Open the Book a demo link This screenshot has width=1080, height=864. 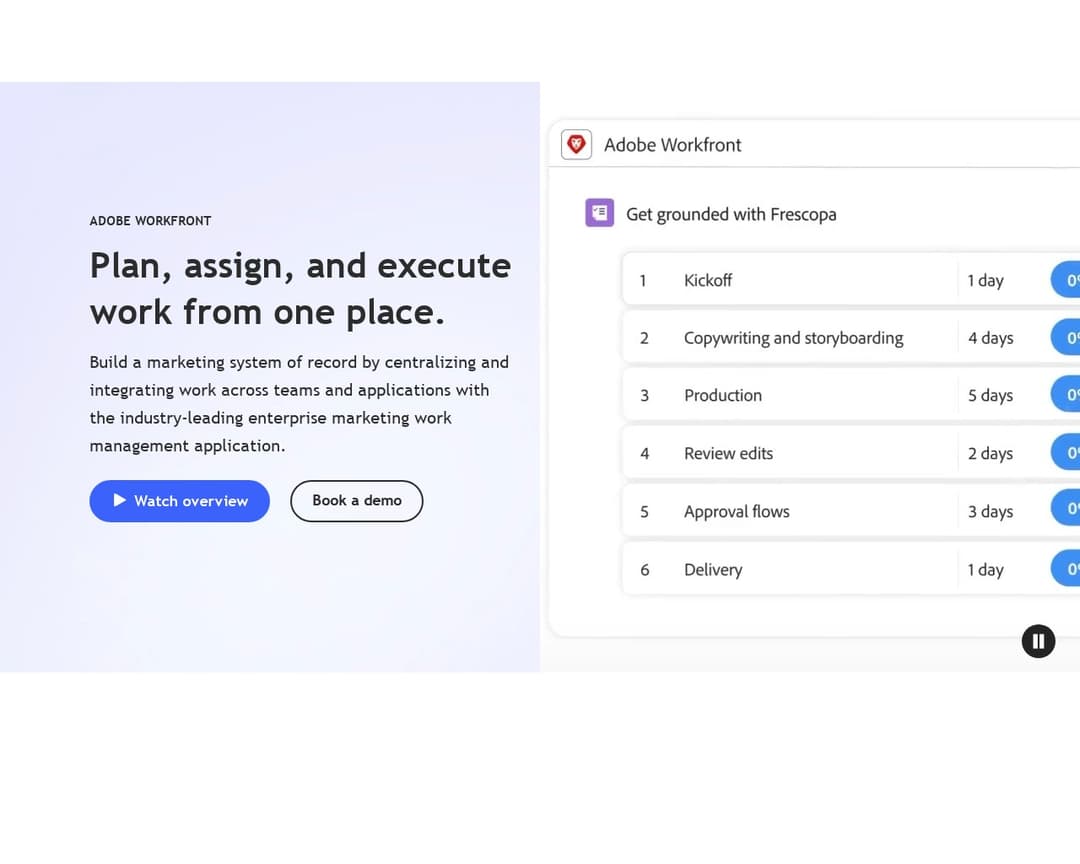coord(357,501)
